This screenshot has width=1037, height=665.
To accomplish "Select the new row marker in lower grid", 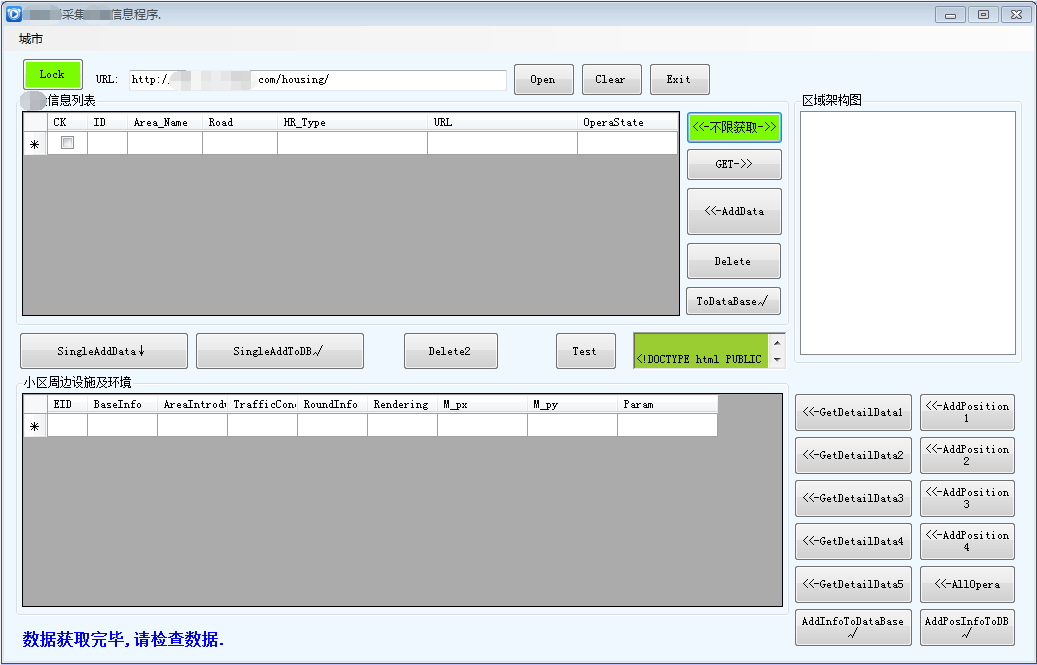I will tap(35, 427).
